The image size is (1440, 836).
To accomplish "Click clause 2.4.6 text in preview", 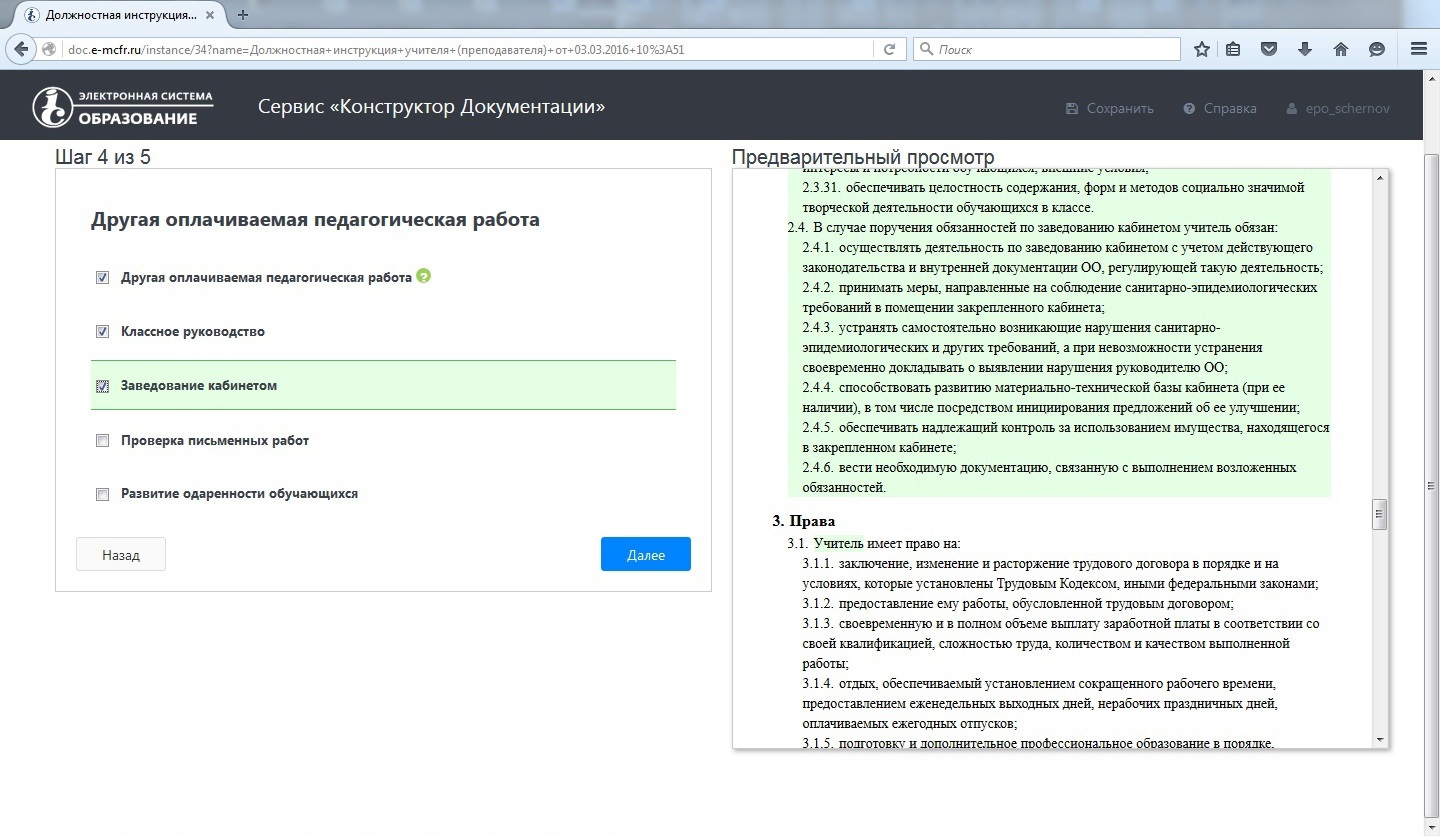I will coord(1049,477).
